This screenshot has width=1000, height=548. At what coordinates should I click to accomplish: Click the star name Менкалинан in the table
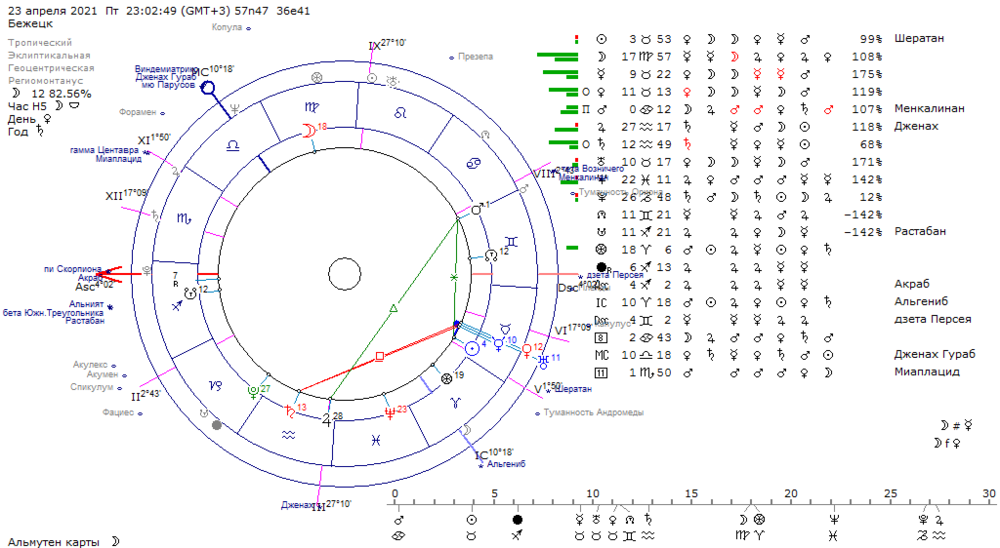coord(929,108)
